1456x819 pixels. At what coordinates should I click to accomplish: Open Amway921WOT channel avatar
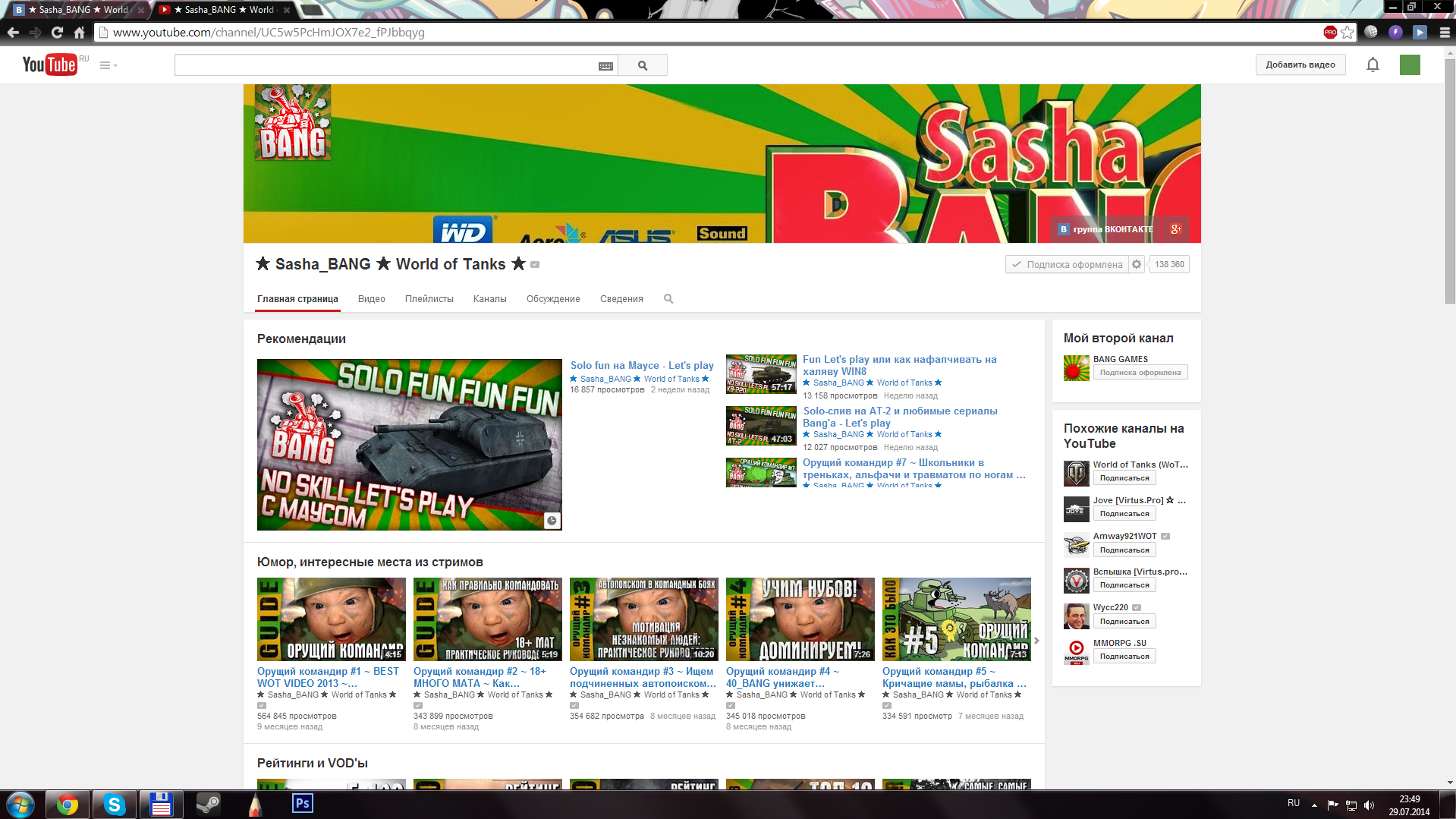click(x=1077, y=545)
